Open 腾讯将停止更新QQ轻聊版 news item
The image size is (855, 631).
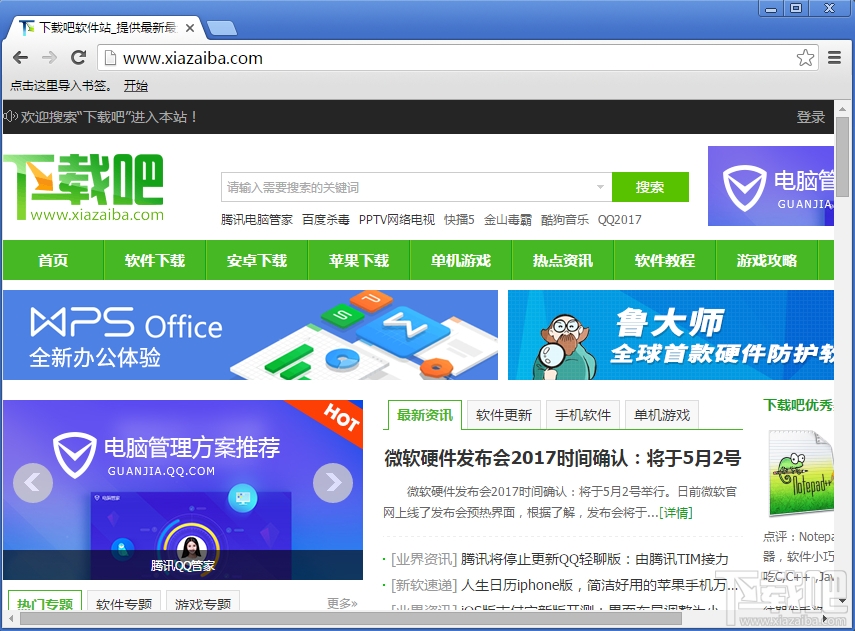click(594, 559)
